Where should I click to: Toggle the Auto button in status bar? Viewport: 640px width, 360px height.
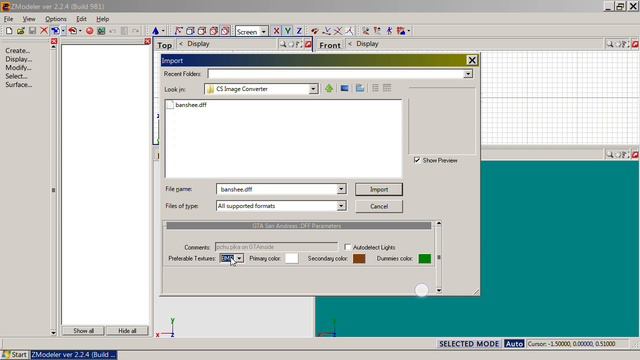(514, 344)
